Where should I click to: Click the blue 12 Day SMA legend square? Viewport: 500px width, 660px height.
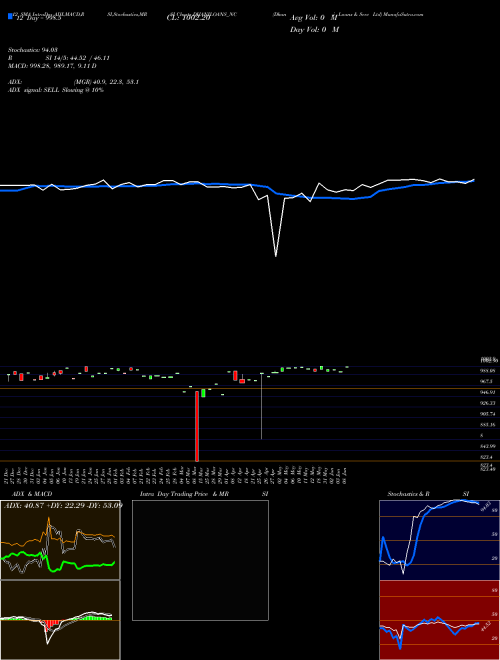(10, 16)
